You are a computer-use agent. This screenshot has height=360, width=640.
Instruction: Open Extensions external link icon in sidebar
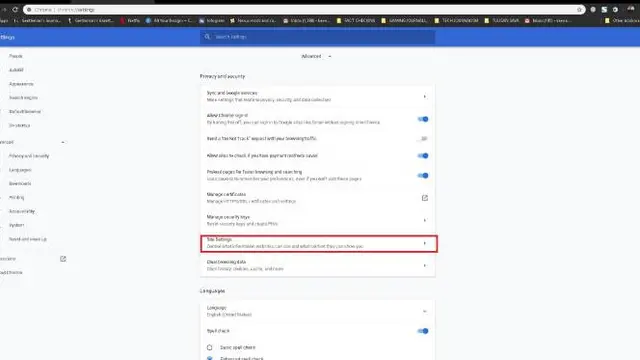click(x=63, y=259)
